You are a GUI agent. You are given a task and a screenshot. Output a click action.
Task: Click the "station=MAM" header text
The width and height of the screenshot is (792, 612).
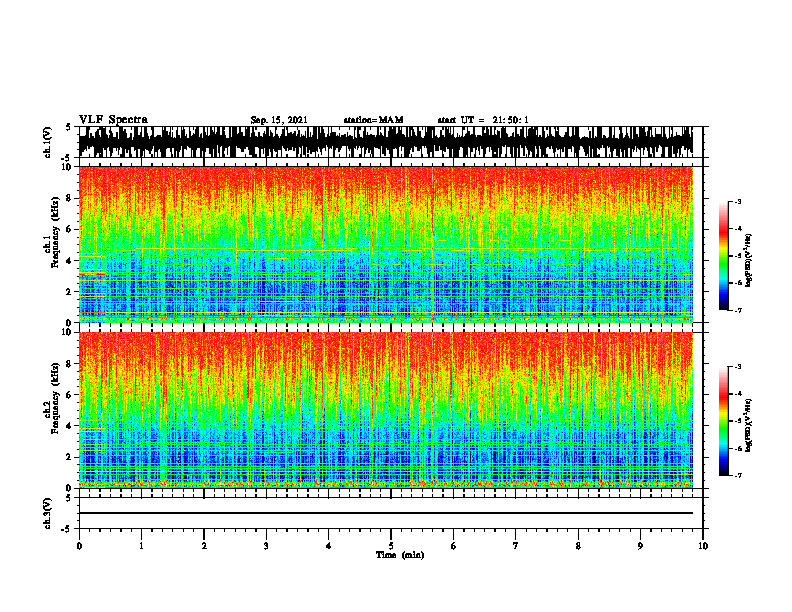tap(373, 120)
